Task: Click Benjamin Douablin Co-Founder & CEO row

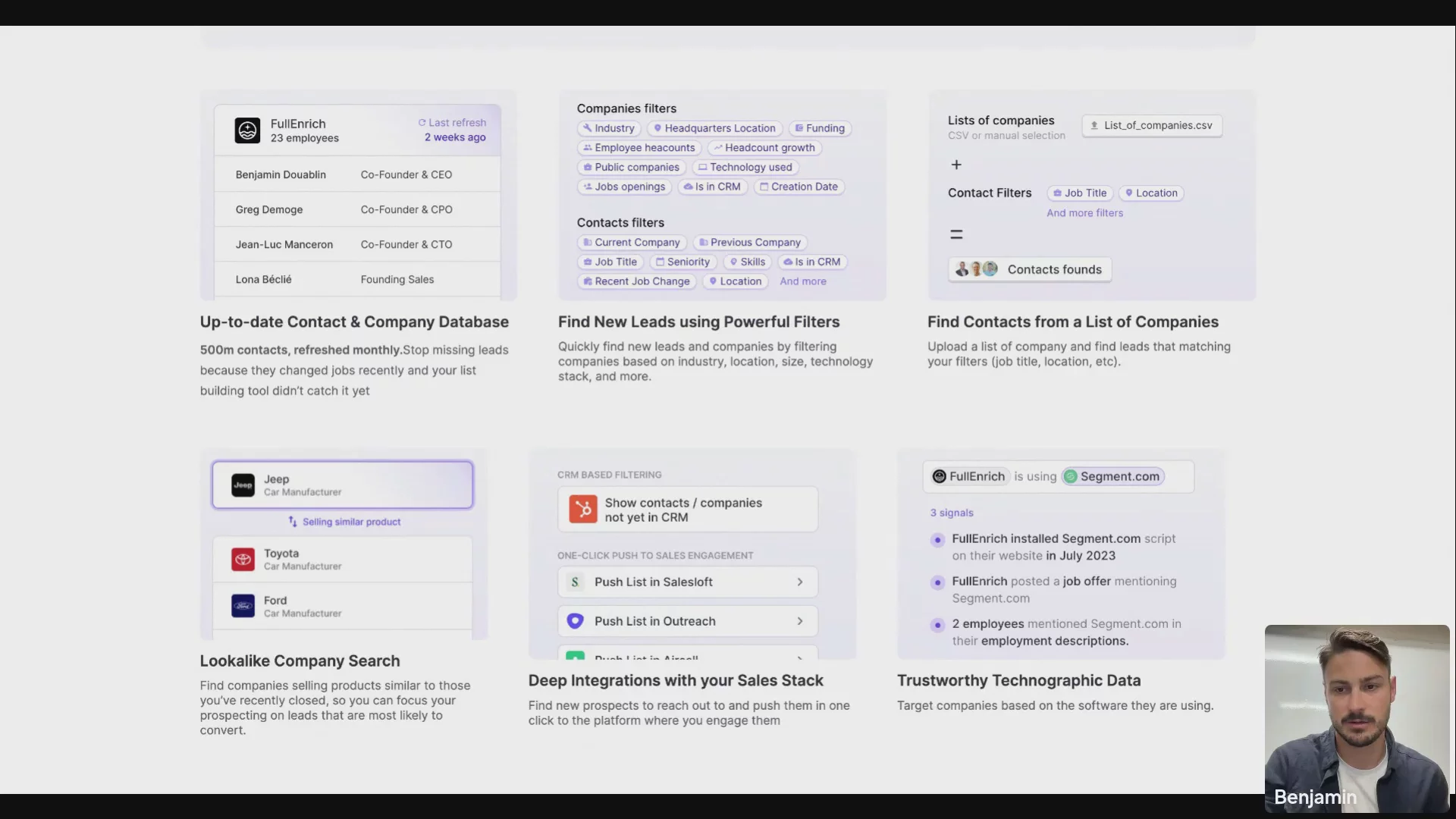Action: point(357,174)
